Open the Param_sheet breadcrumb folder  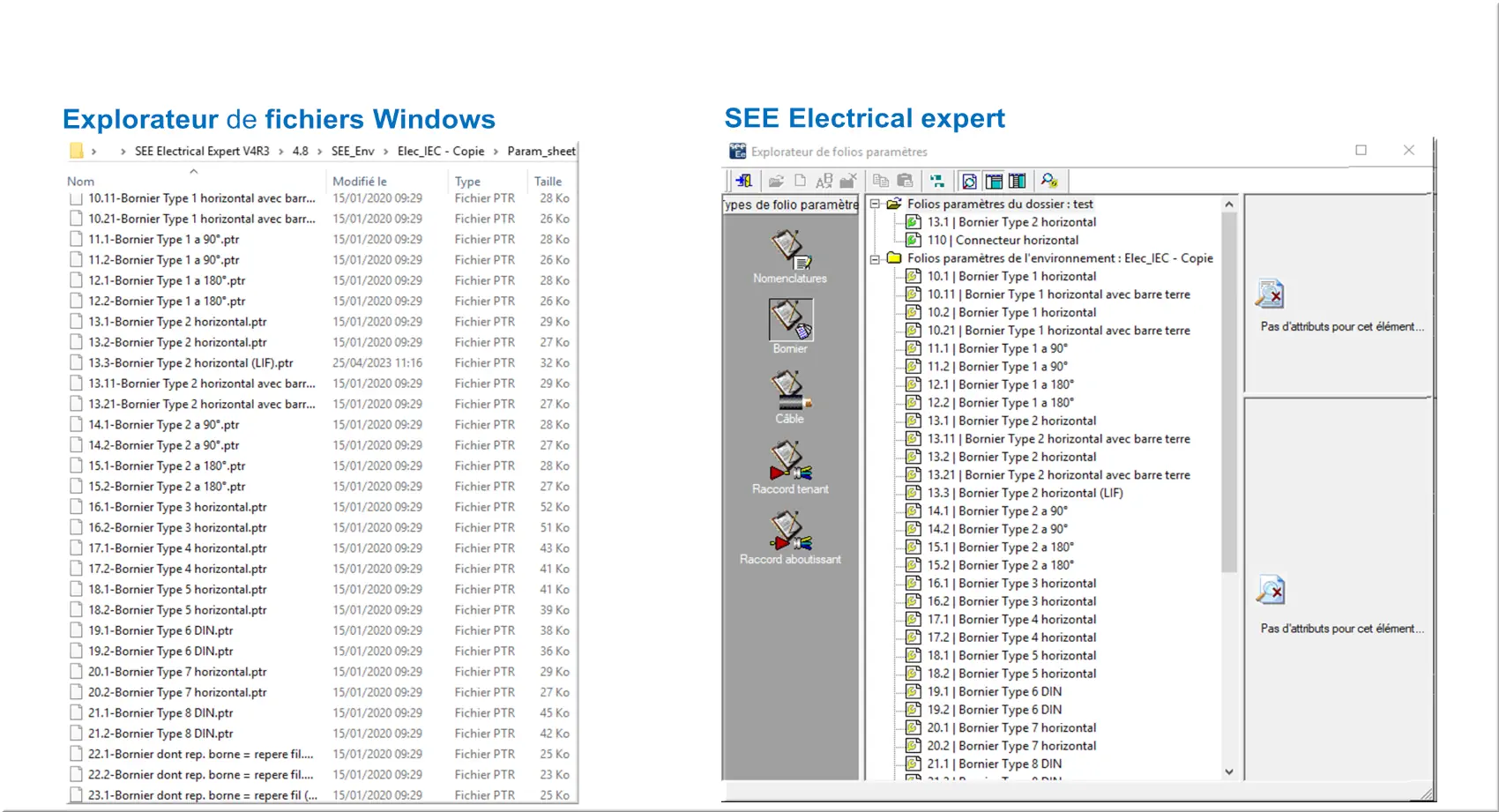coord(541,152)
